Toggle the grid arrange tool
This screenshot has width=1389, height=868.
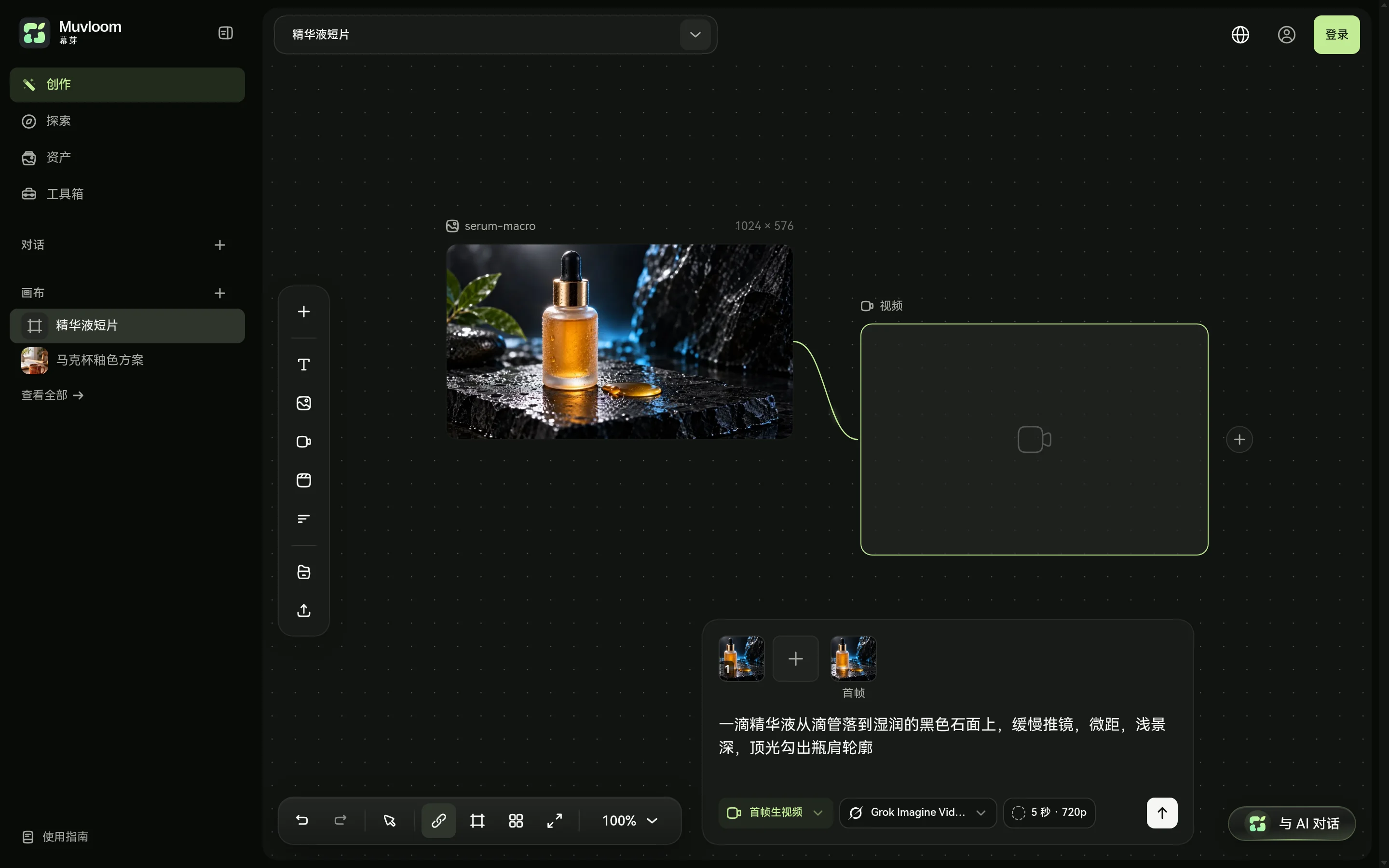coord(516,821)
